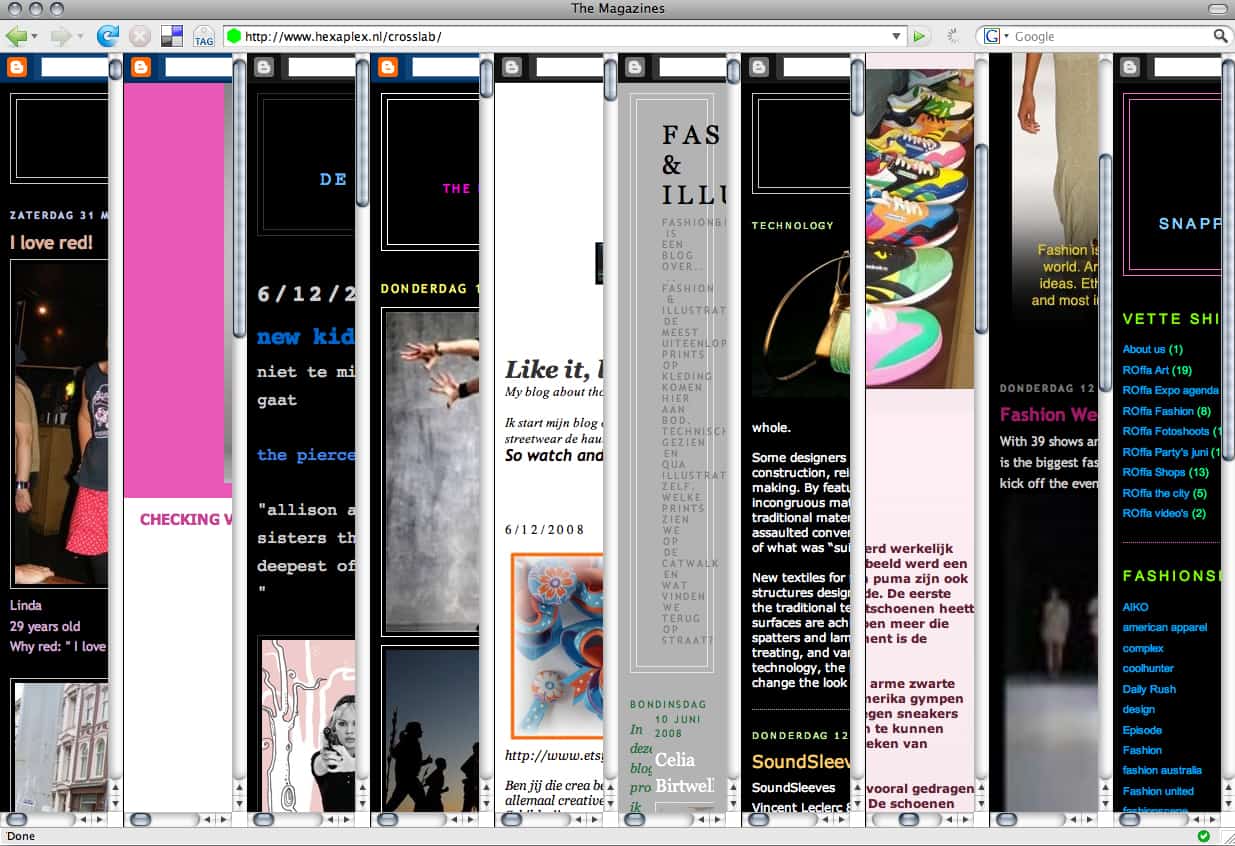The height and width of the screenshot is (846, 1235).
Task: Click into the Google search field
Action: pyautogui.click(x=1110, y=36)
